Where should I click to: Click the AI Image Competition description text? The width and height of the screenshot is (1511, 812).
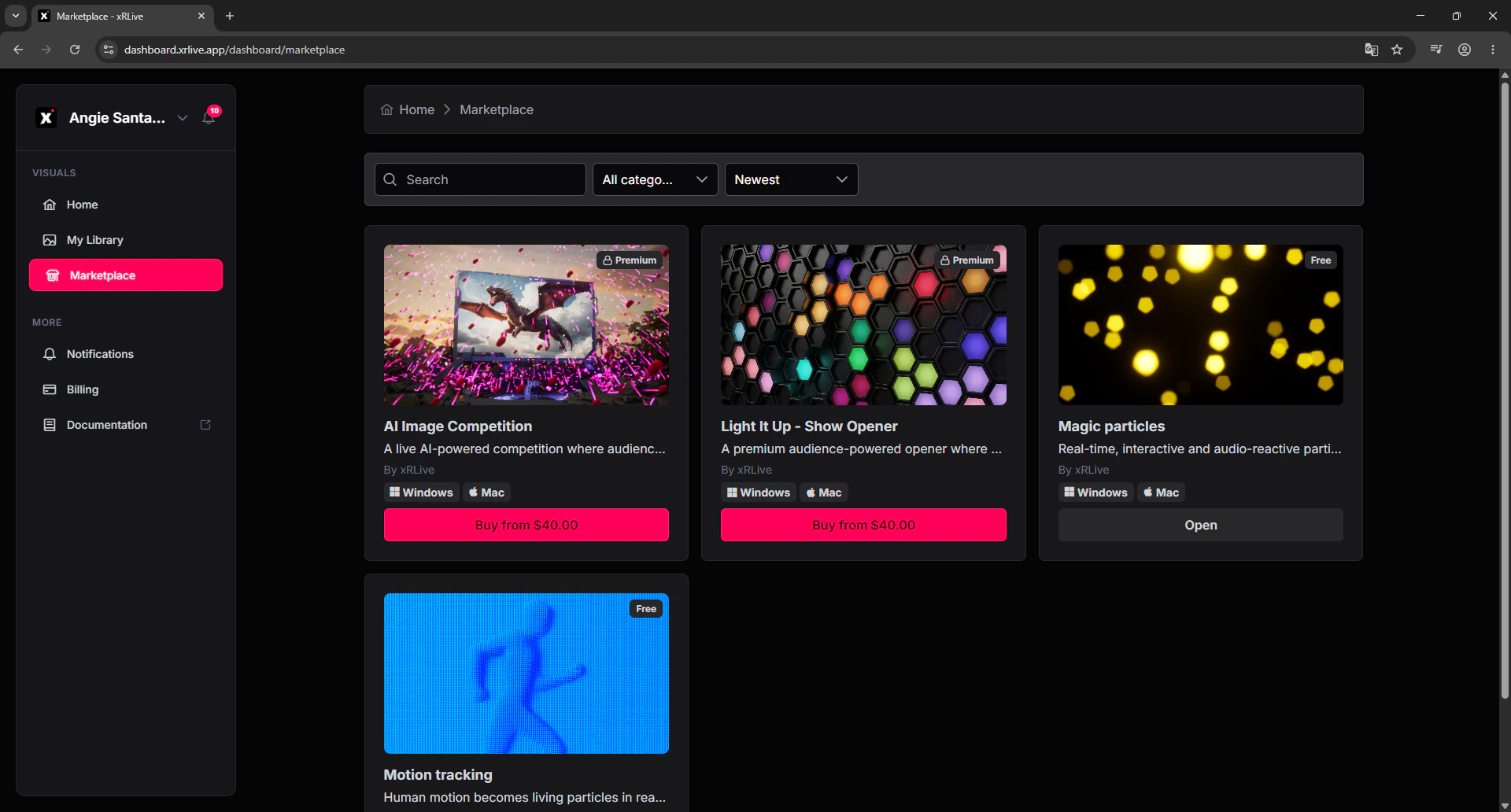coord(525,448)
